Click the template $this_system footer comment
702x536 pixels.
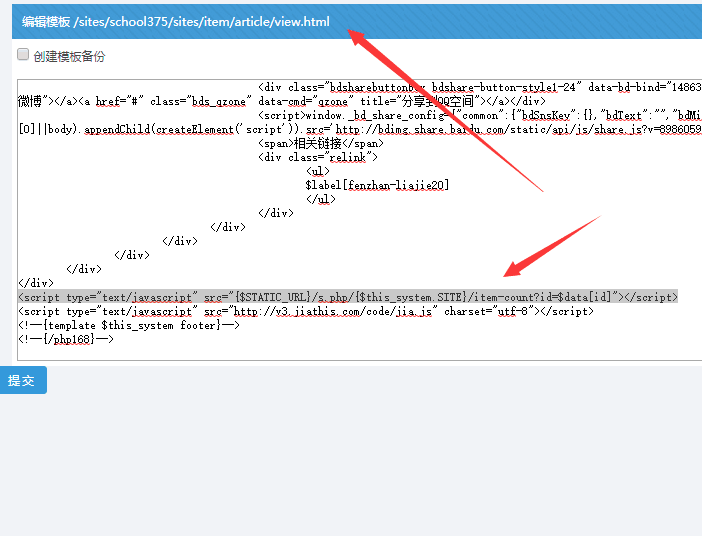click(128, 325)
